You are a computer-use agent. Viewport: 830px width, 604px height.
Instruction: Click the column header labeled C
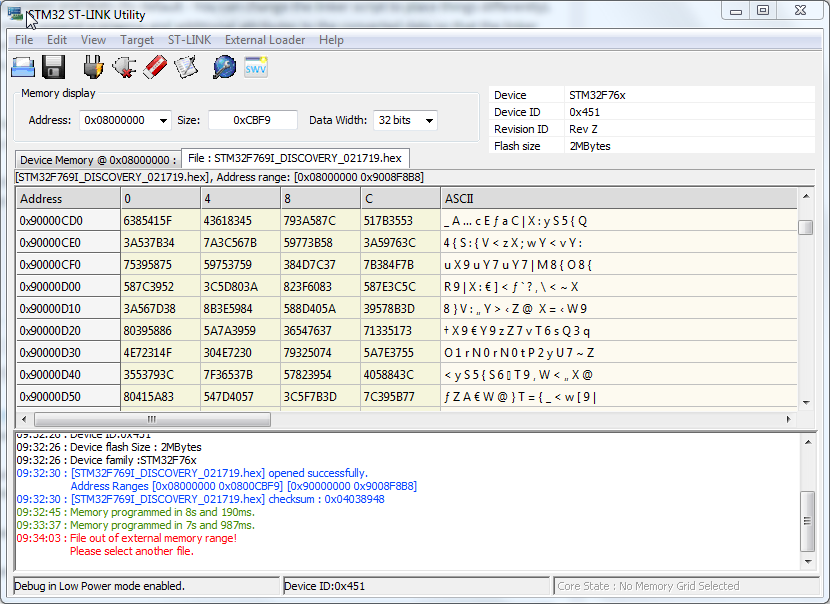click(x=401, y=199)
